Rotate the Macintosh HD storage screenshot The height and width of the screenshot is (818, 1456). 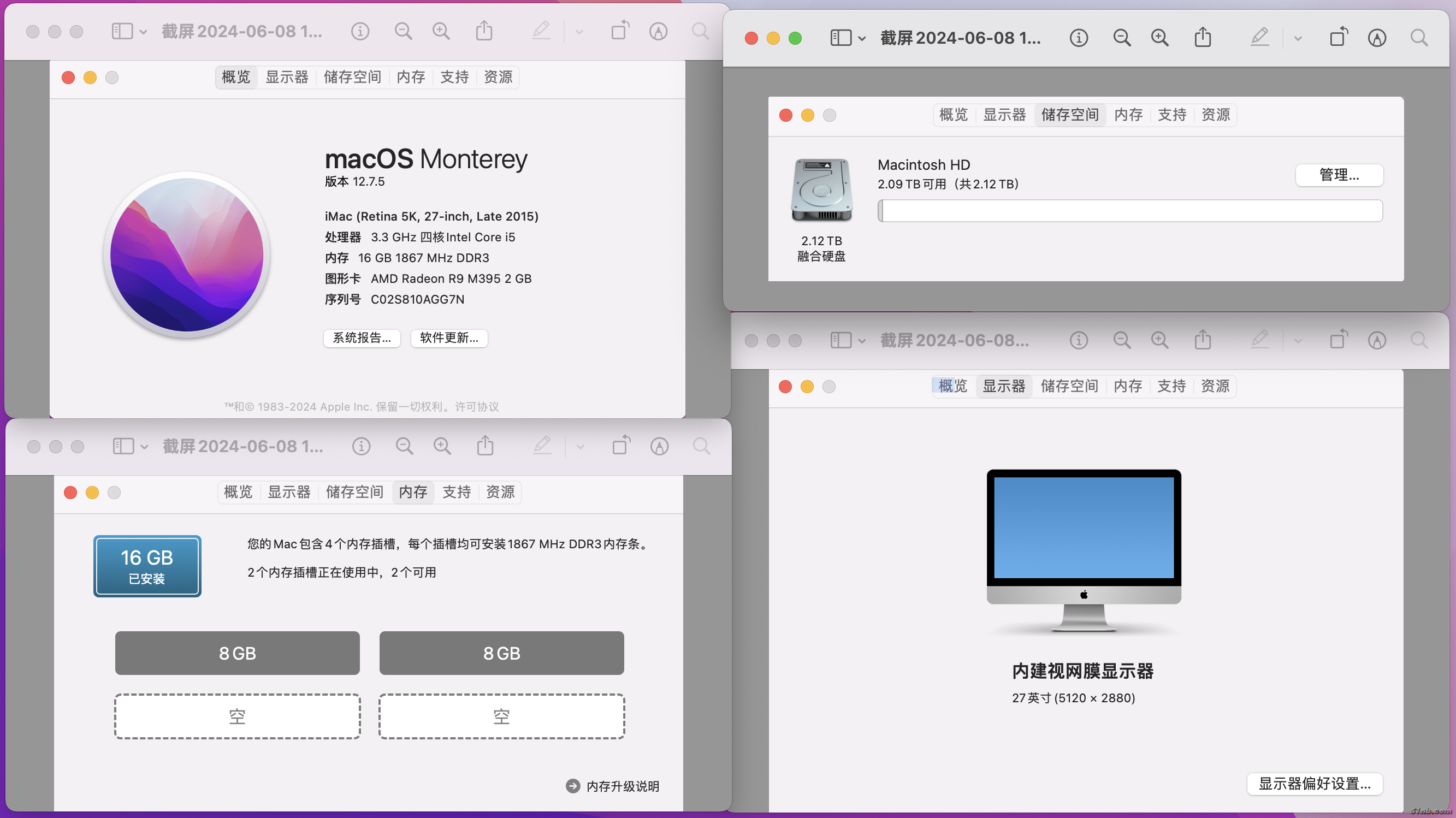(1338, 38)
